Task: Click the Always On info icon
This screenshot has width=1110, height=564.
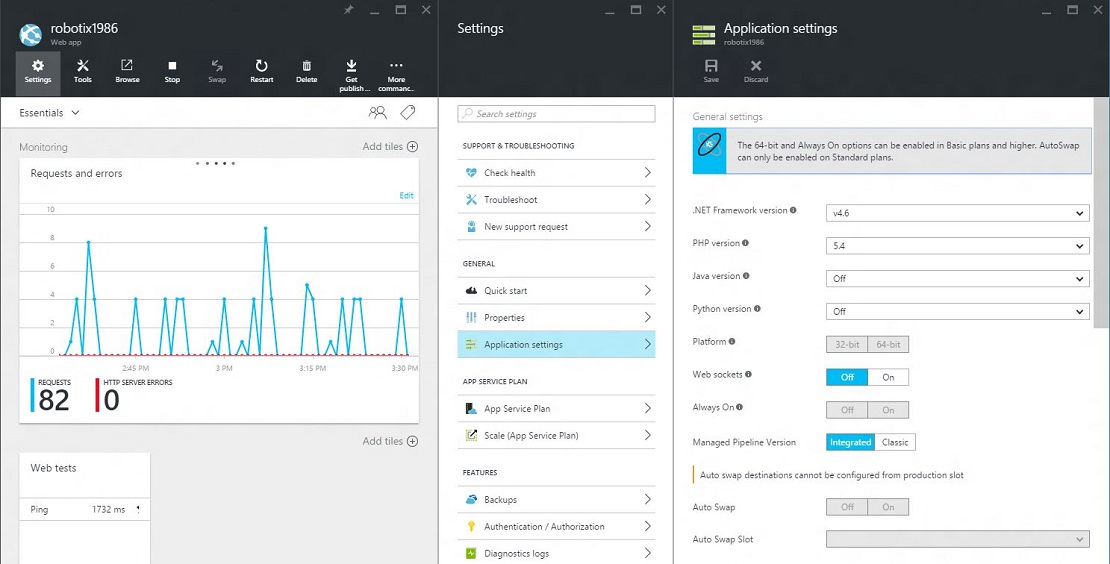Action: [740, 407]
